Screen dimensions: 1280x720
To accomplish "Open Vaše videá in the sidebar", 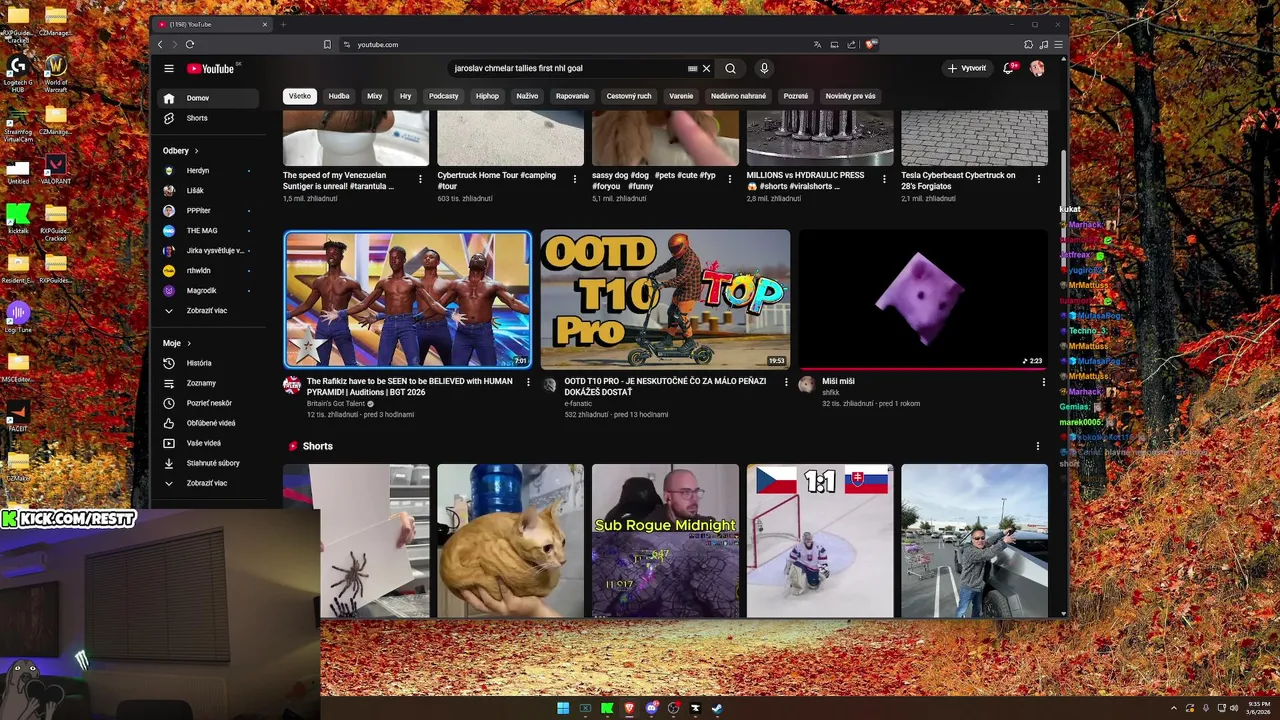I will pos(208,443).
